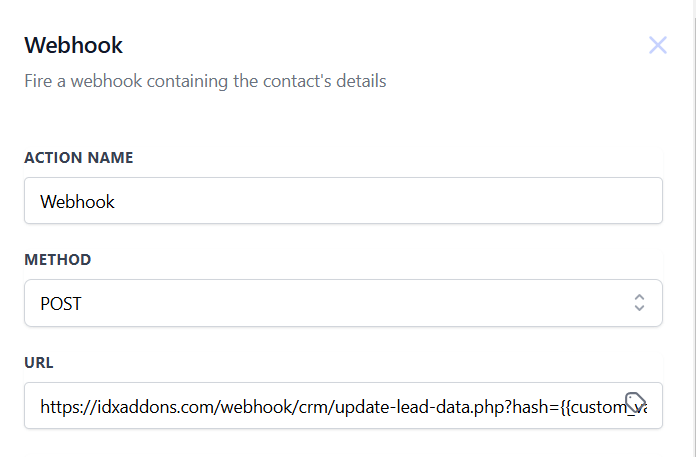Click the URL field label
The width and height of the screenshot is (696, 457).
(39, 362)
